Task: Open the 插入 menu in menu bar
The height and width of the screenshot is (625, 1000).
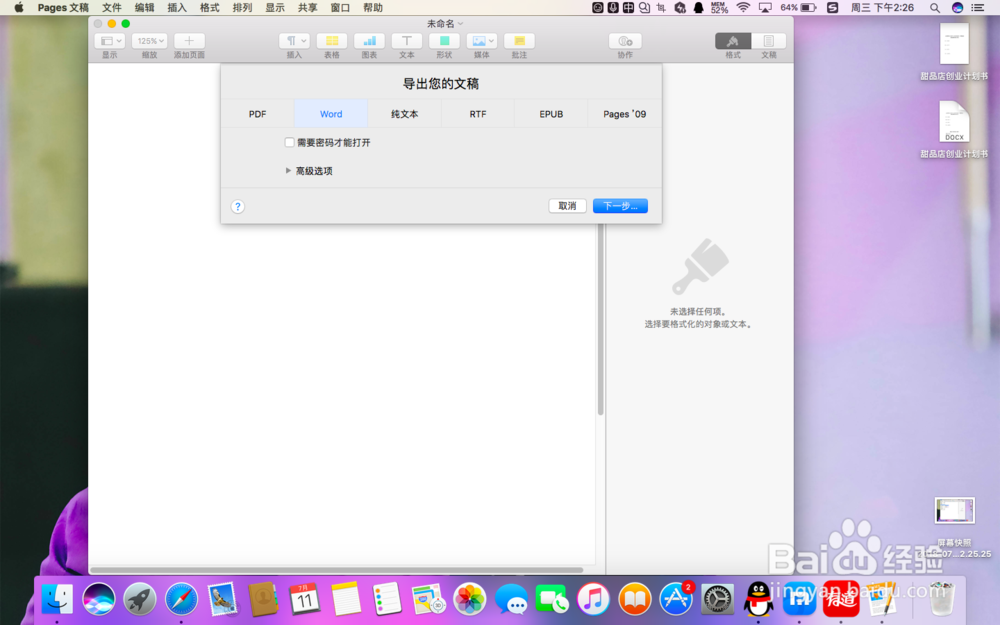Action: [x=177, y=8]
